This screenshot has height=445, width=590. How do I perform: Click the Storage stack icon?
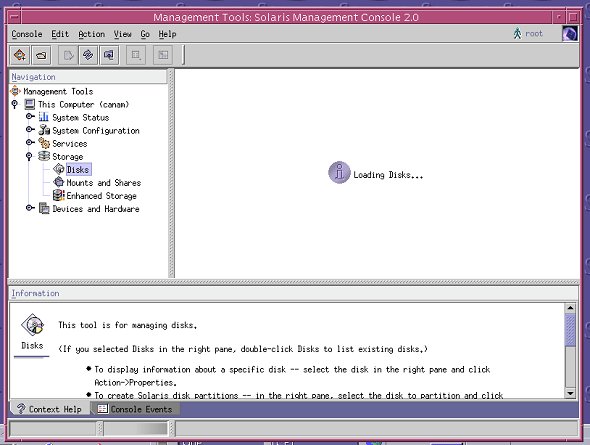pyautogui.click(x=44, y=156)
